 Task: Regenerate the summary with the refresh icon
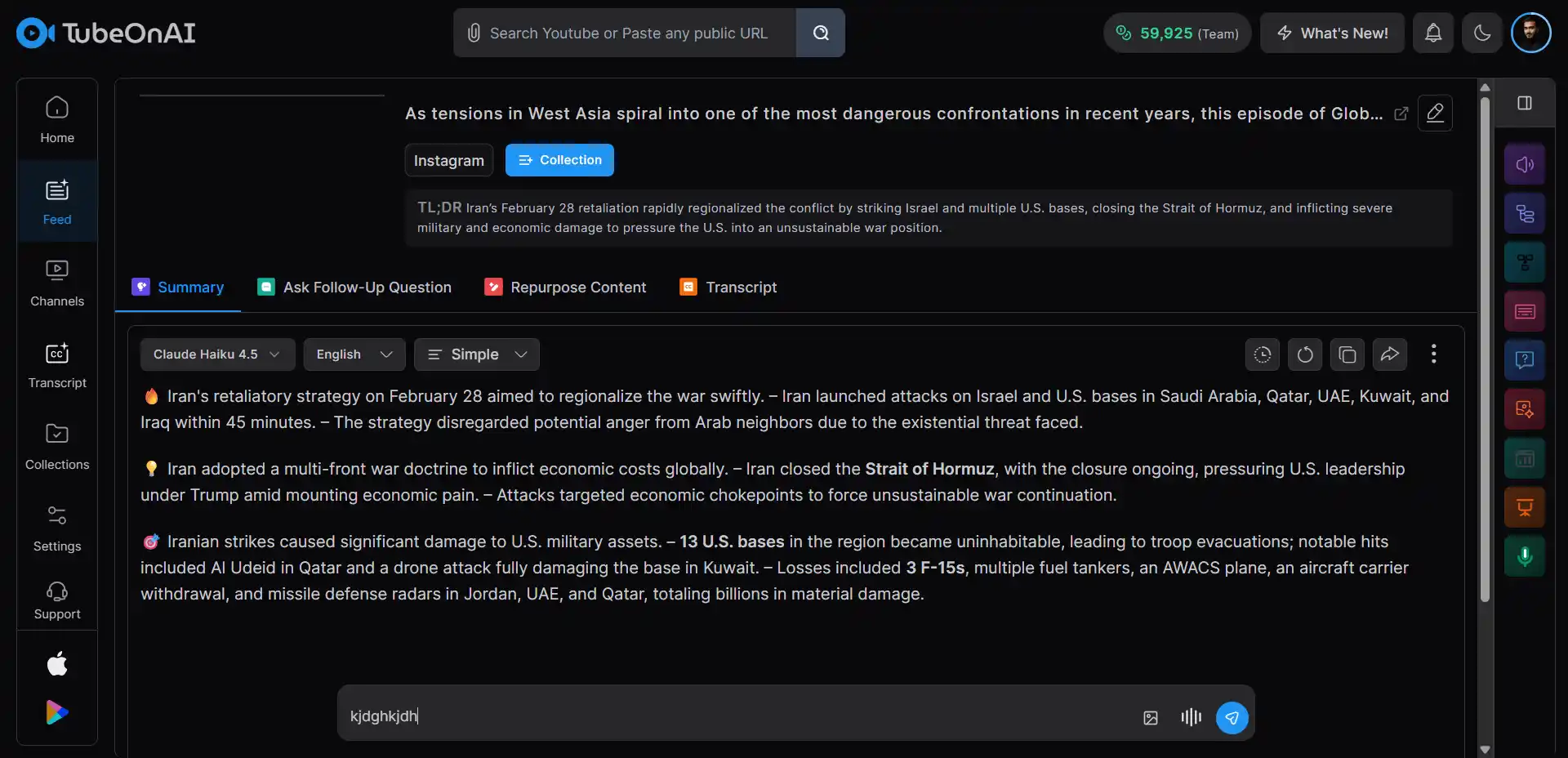pyautogui.click(x=1305, y=354)
